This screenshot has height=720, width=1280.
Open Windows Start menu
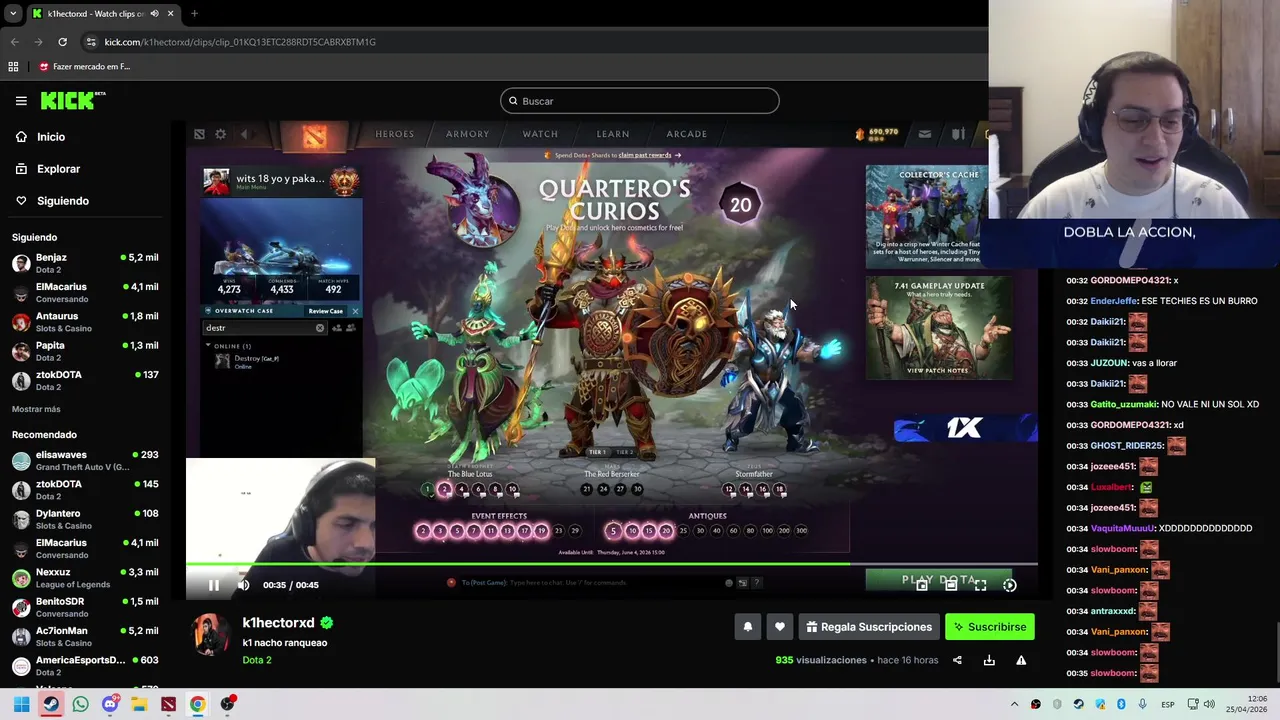click(x=21, y=704)
